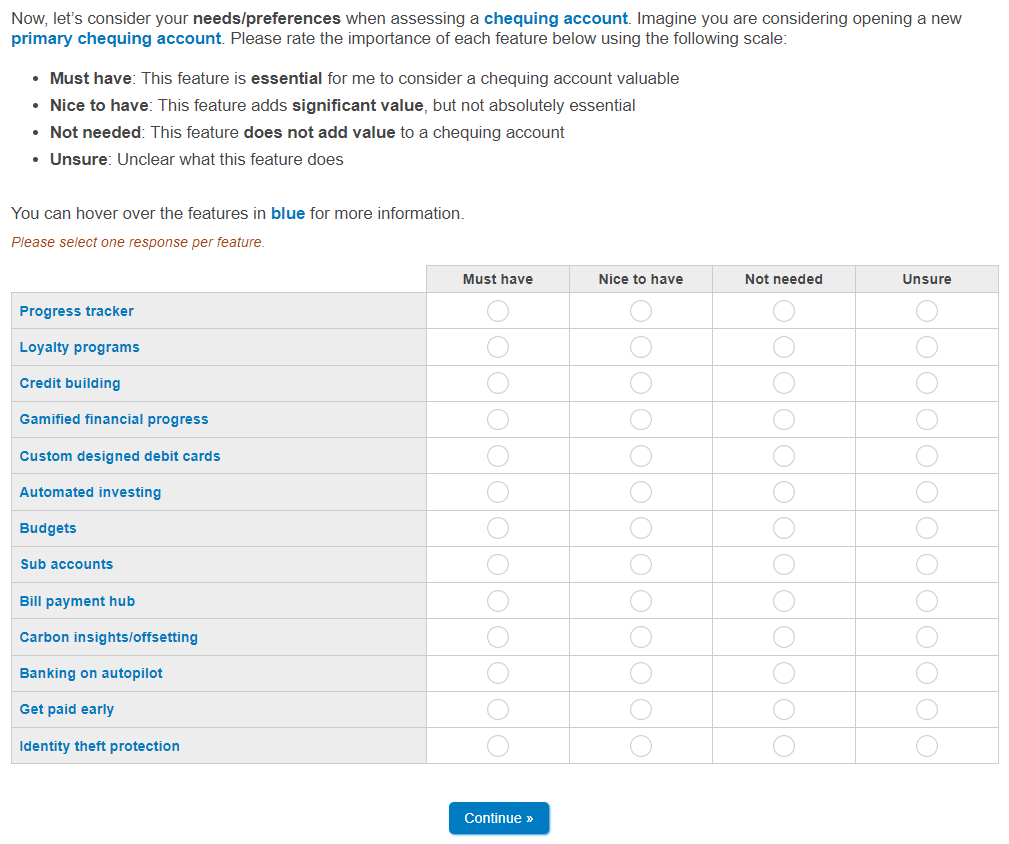
Task: Click the Progress tracker feature label
Action: [77, 311]
